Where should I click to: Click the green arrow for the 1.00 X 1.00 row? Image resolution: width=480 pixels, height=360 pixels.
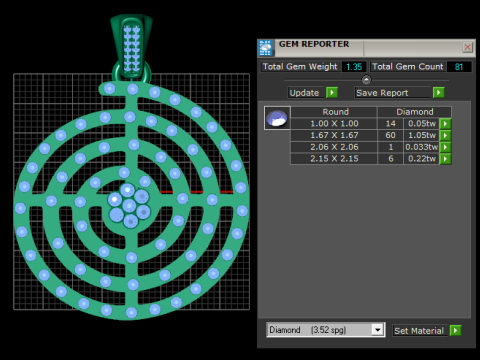coord(445,124)
